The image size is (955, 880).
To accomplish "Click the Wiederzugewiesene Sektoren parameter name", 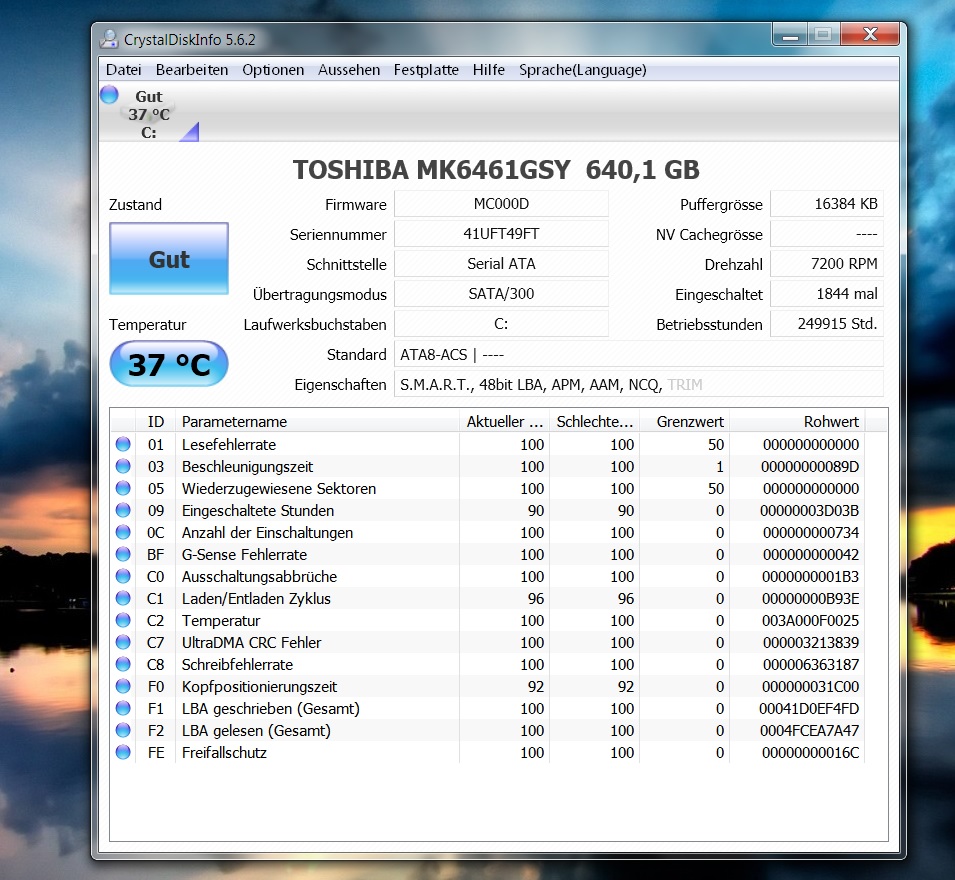I will 279,488.
